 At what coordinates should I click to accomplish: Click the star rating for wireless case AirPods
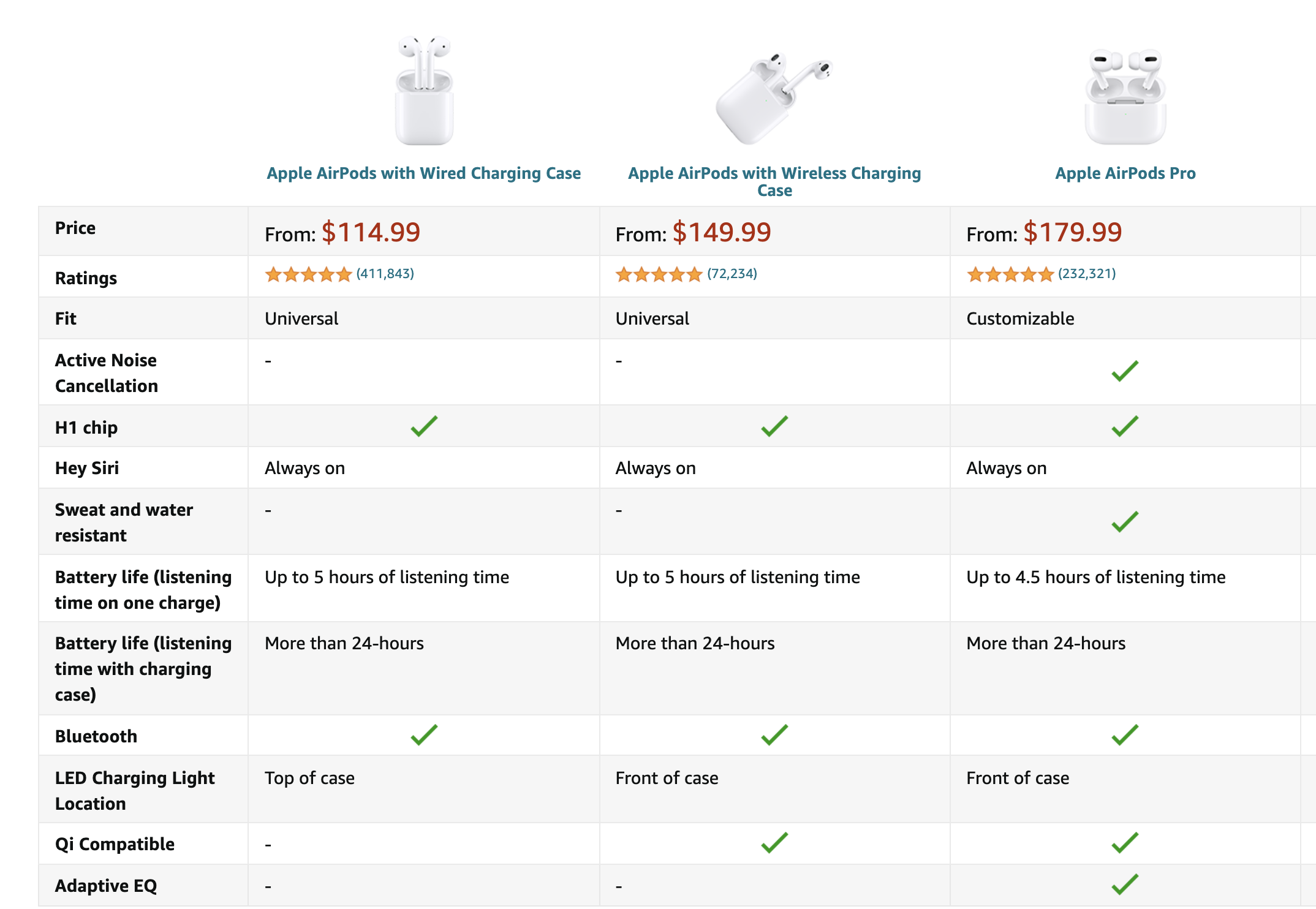coord(659,274)
